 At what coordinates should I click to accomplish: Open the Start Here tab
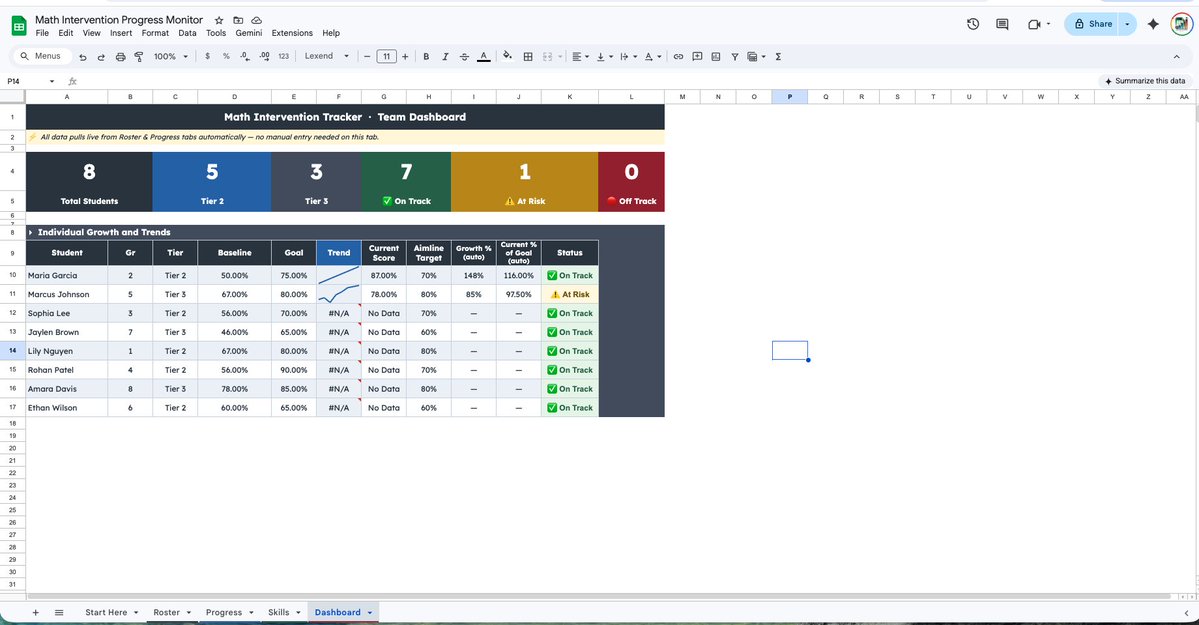(111, 613)
